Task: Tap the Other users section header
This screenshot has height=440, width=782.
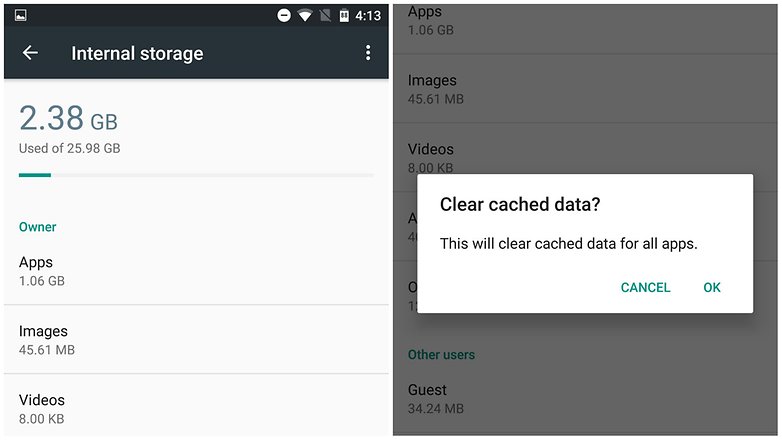Action: coord(441,355)
